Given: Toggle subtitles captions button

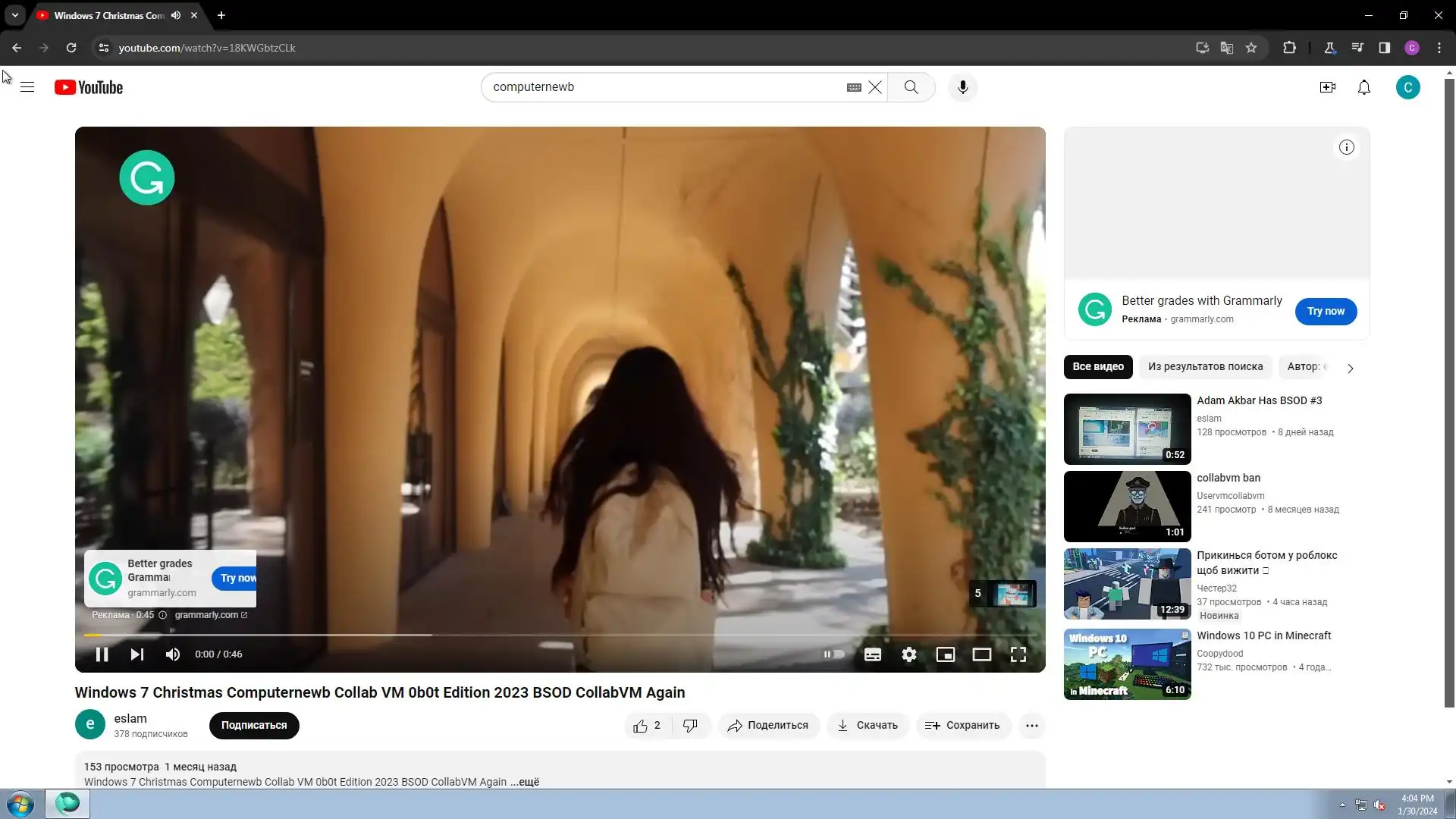Looking at the screenshot, I should point(872,654).
